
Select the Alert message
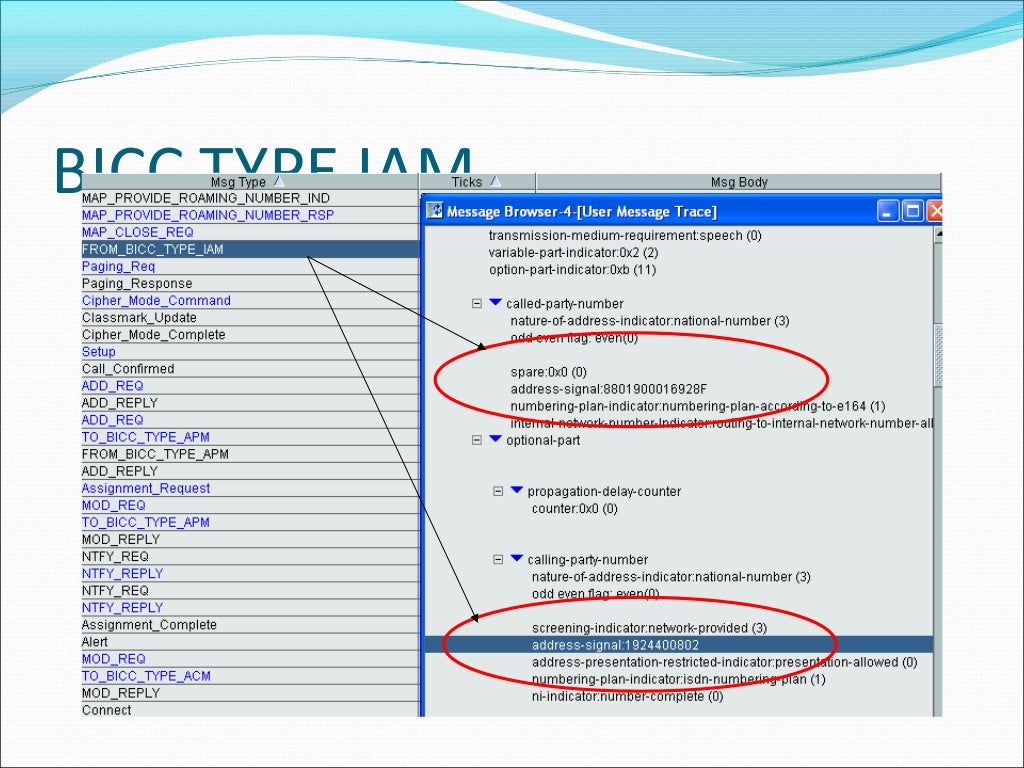[249, 641]
